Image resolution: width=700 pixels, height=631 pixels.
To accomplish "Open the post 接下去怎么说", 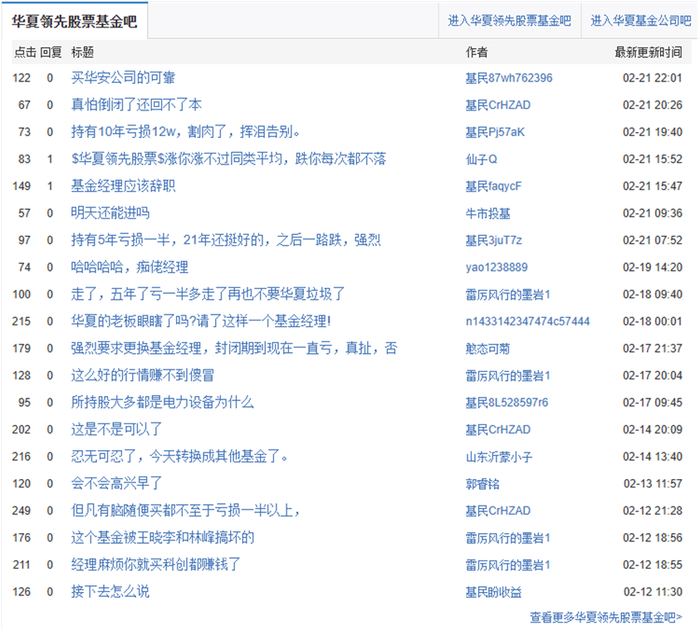I will [110, 592].
